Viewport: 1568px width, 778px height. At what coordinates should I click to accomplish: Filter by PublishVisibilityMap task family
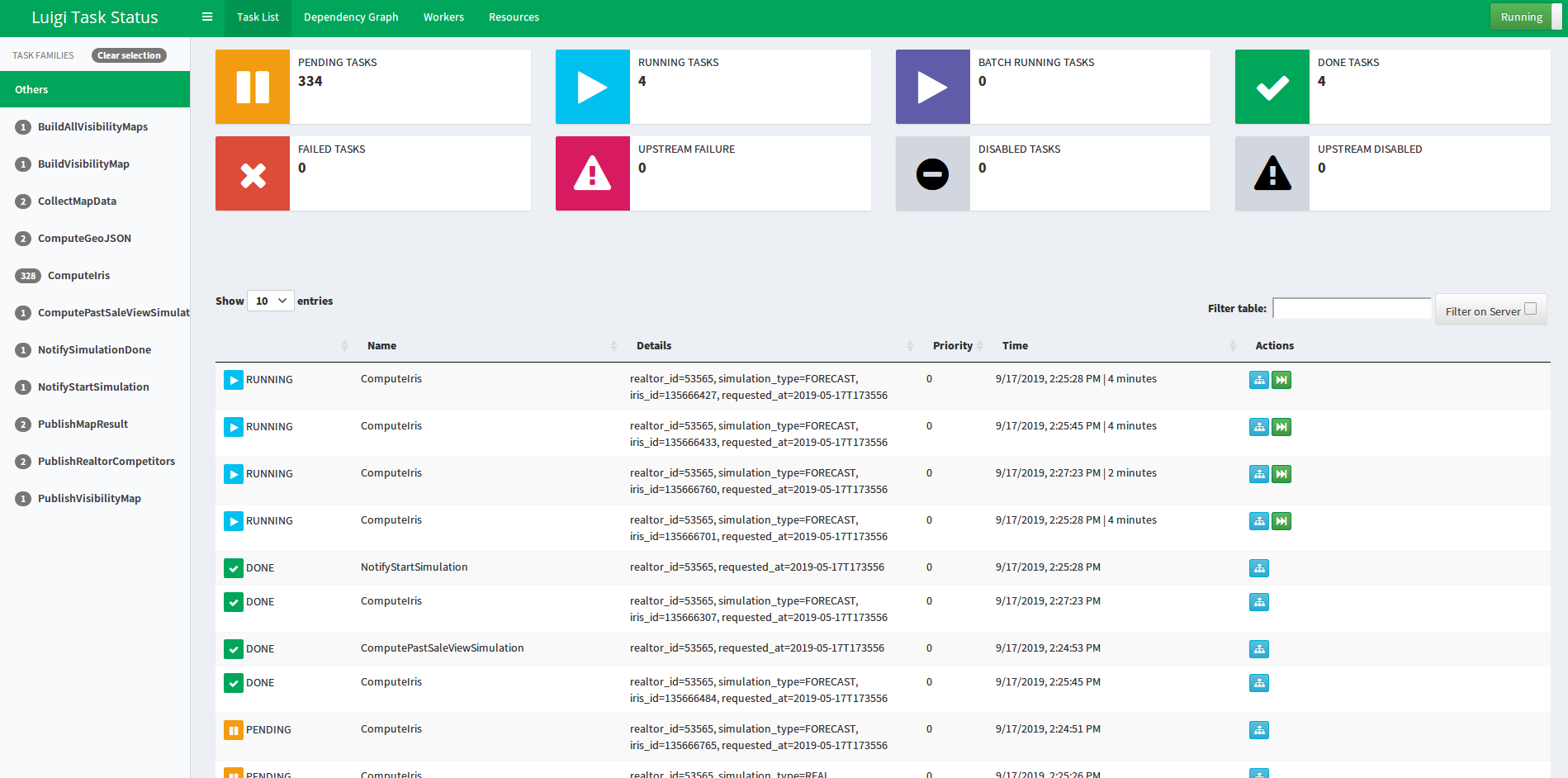[95, 498]
